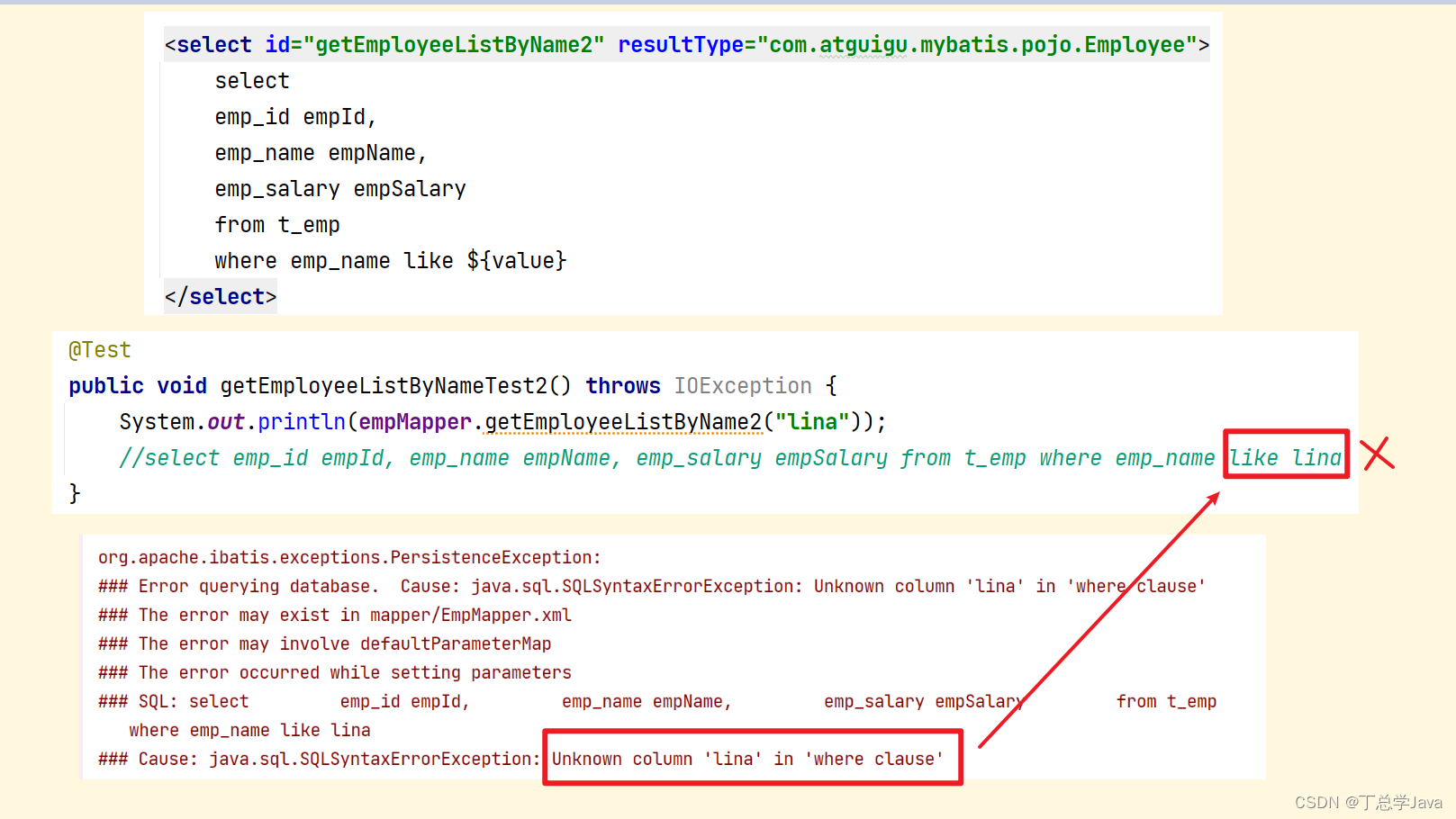Click the IOException in throws clause

click(x=743, y=386)
